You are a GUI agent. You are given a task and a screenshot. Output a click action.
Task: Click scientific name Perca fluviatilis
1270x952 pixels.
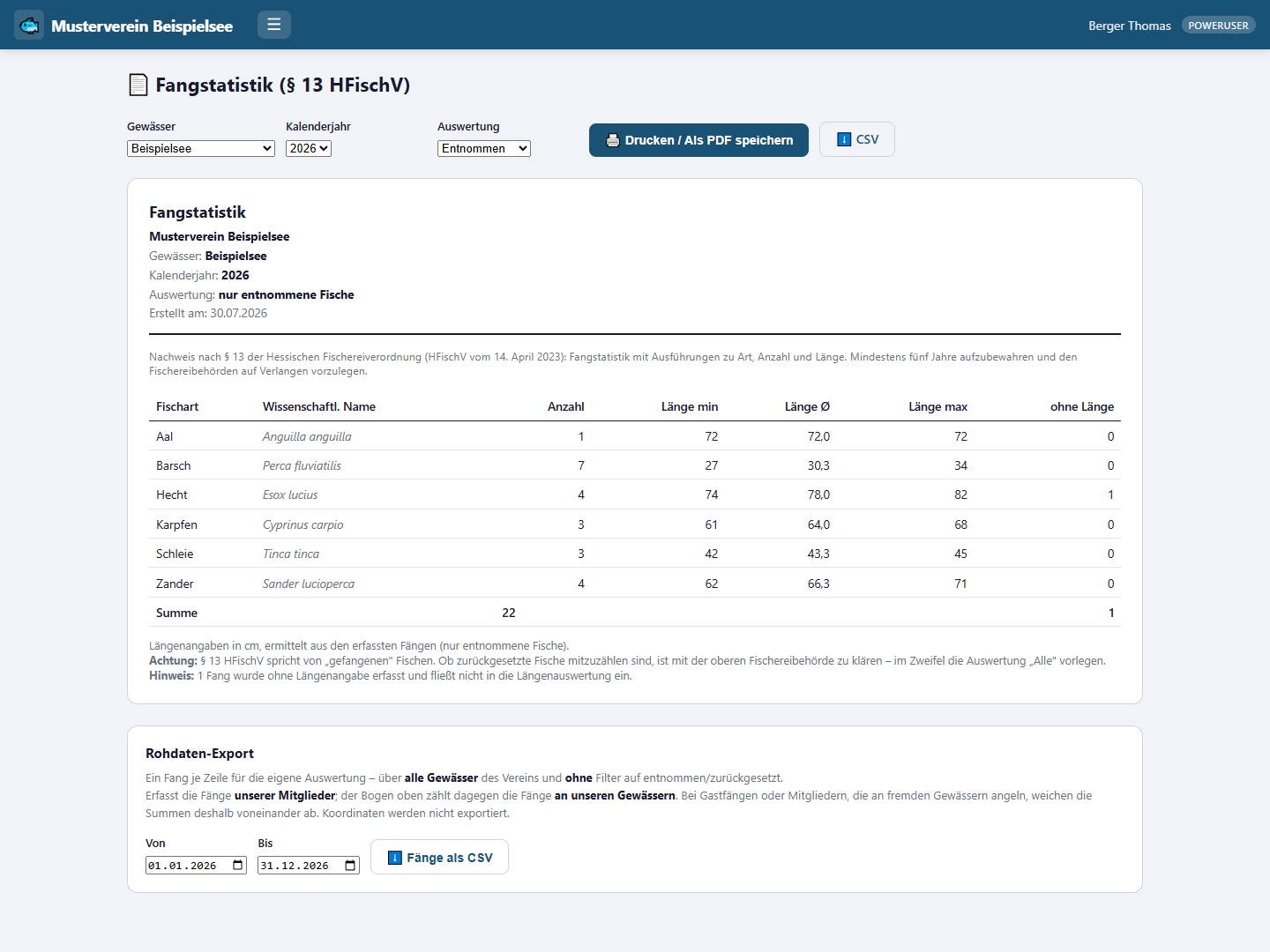302,465
